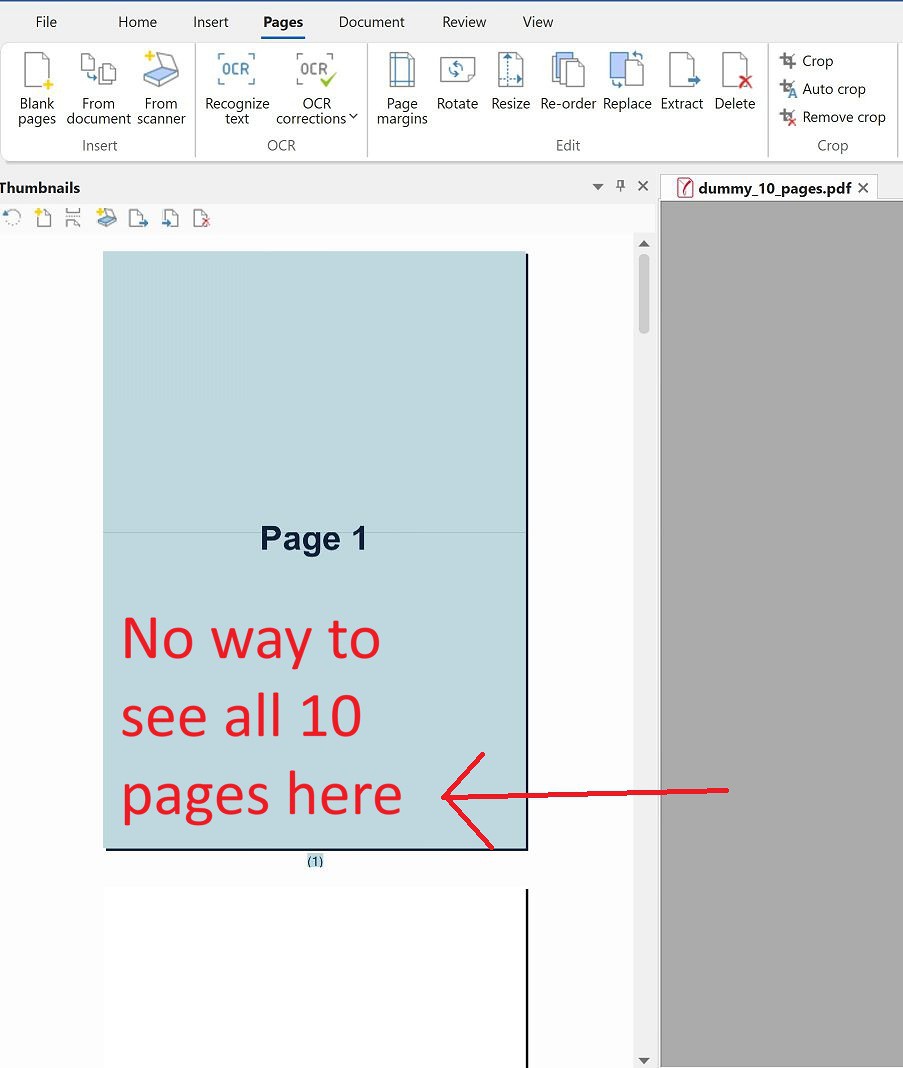Click the thumbnails scrollbar handle
The width and height of the screenshot is (903, 1068).
pos(644,294)
